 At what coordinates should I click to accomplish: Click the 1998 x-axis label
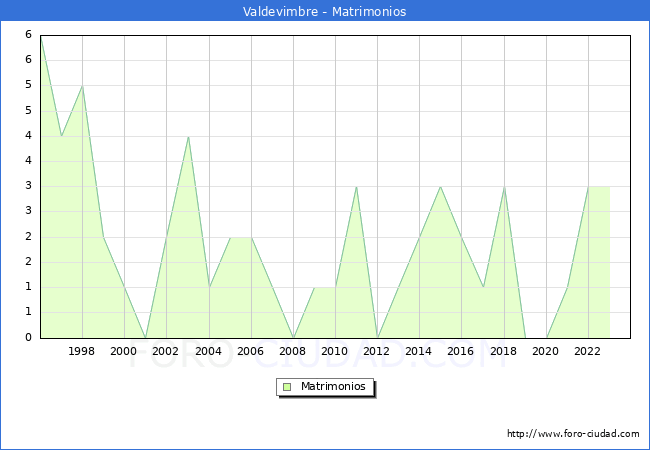click(81, 351)
